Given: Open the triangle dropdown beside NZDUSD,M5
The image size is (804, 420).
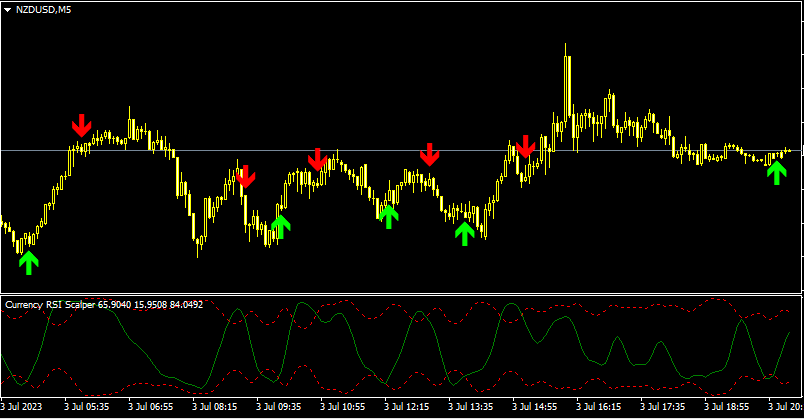Looking at the screenshot, I should pos(8,9).
